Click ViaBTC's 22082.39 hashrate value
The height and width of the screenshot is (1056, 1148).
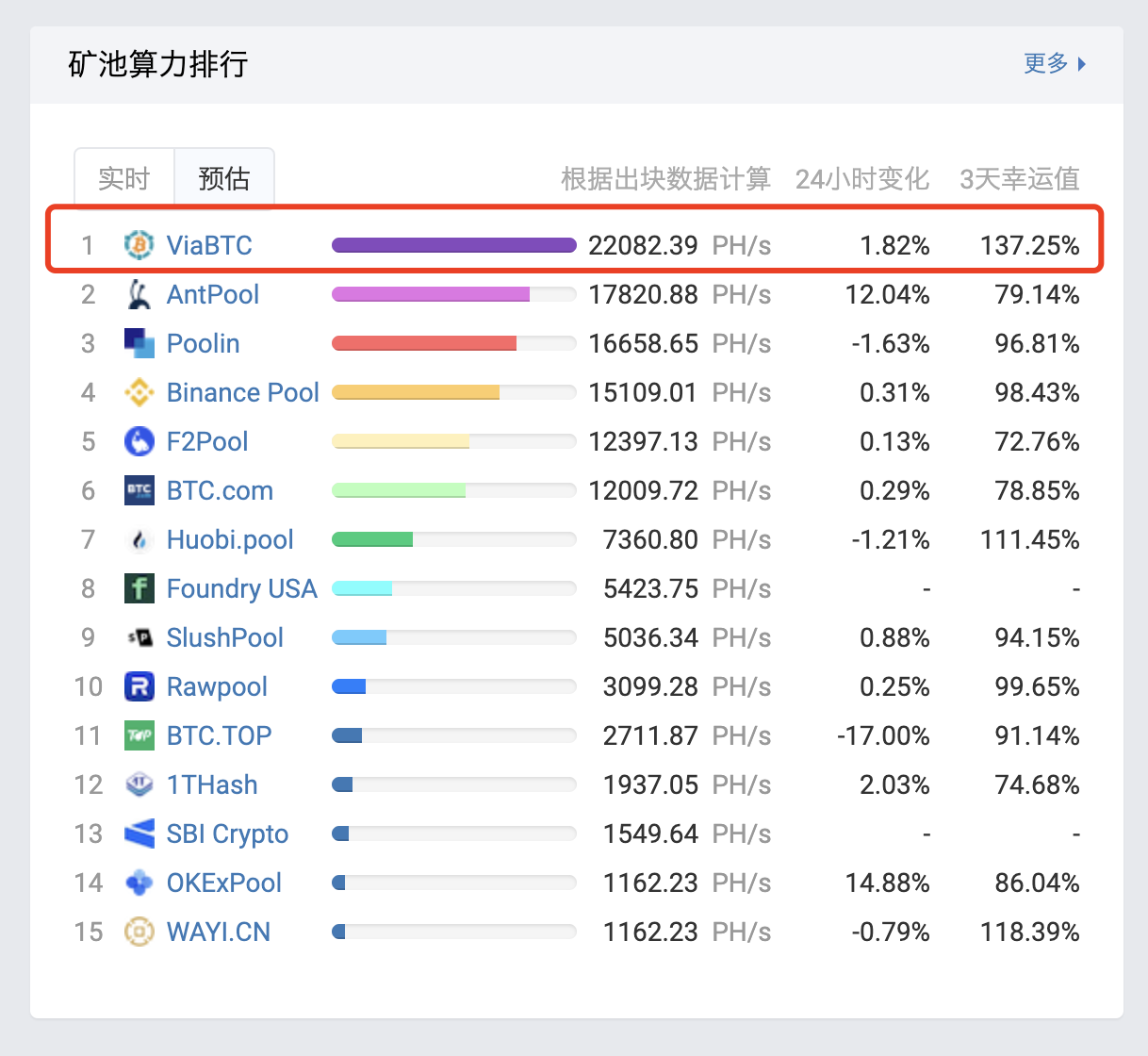(x=643, y=245)
